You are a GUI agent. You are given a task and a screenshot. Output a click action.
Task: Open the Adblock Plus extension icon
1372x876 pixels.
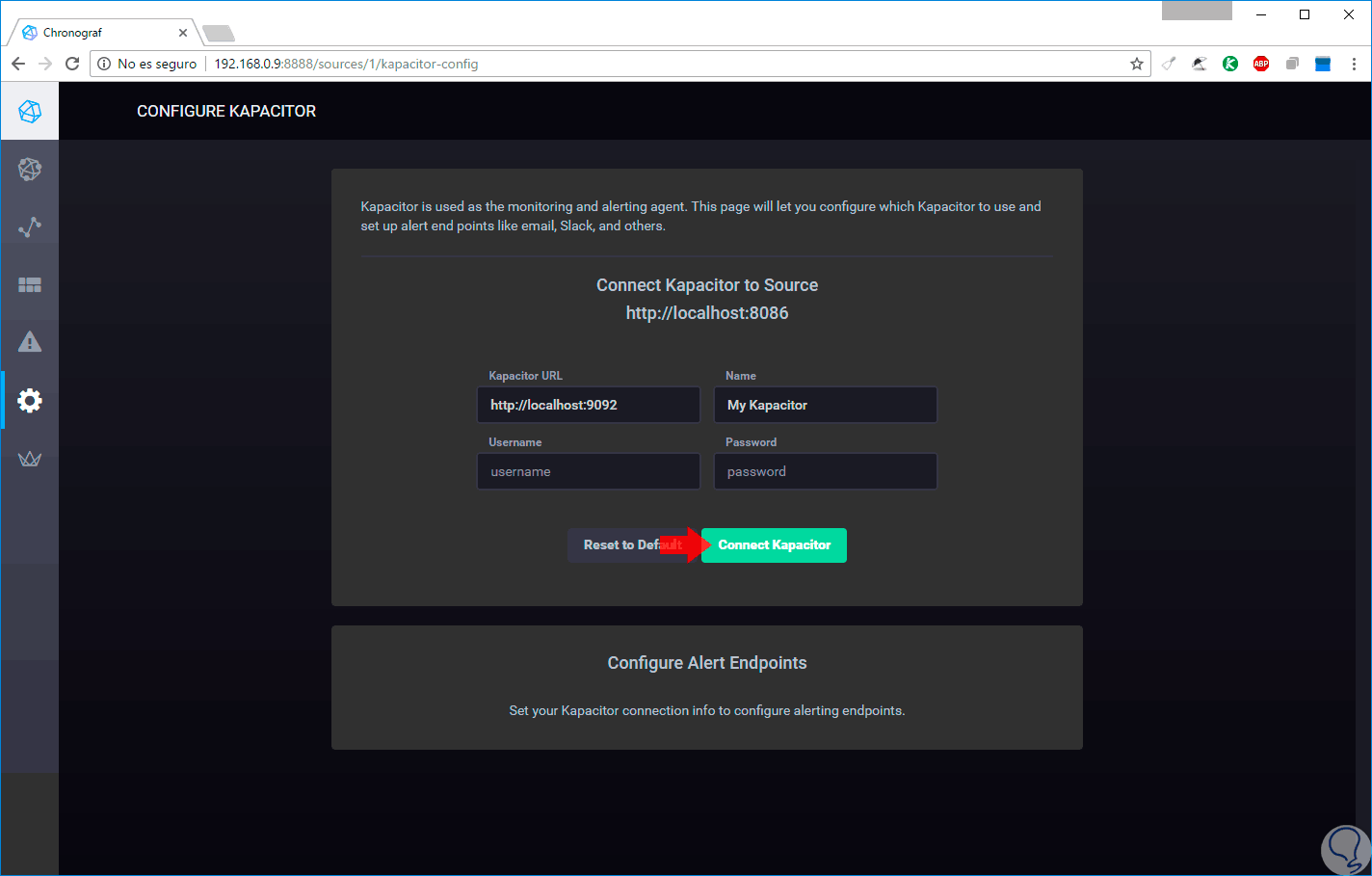tap(1261, 64)
